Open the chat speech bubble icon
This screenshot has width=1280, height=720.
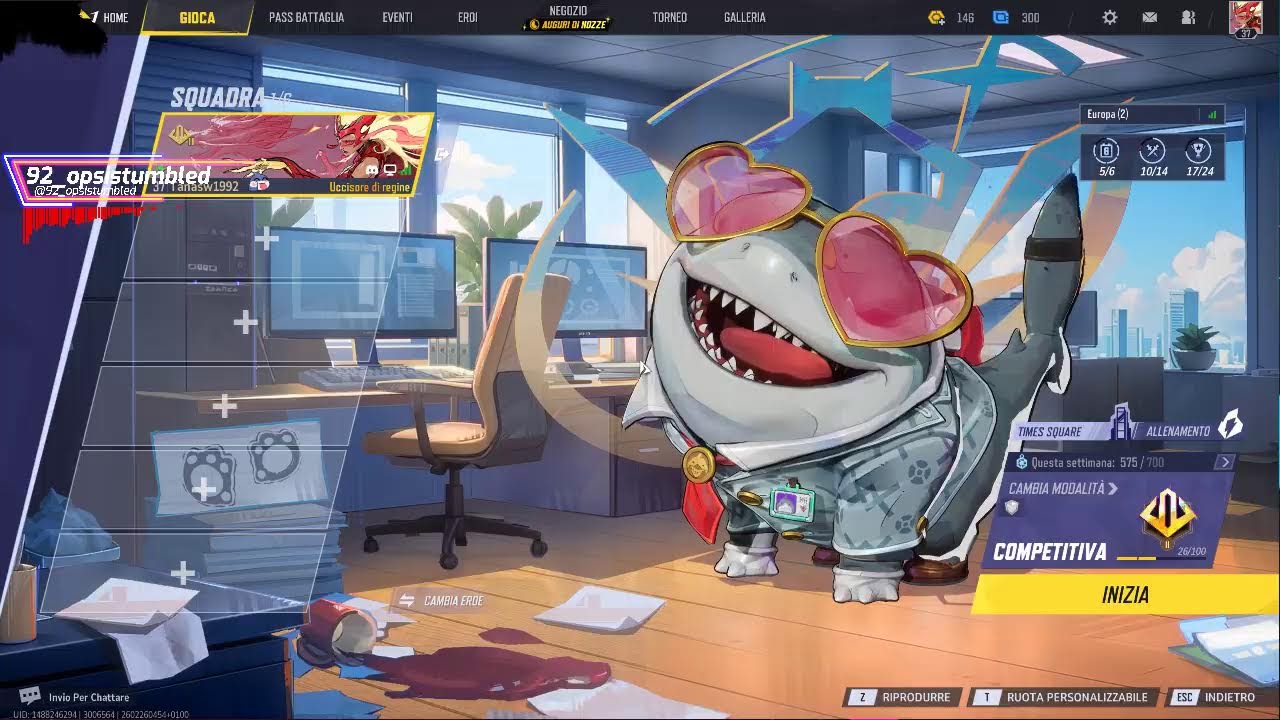30,696
